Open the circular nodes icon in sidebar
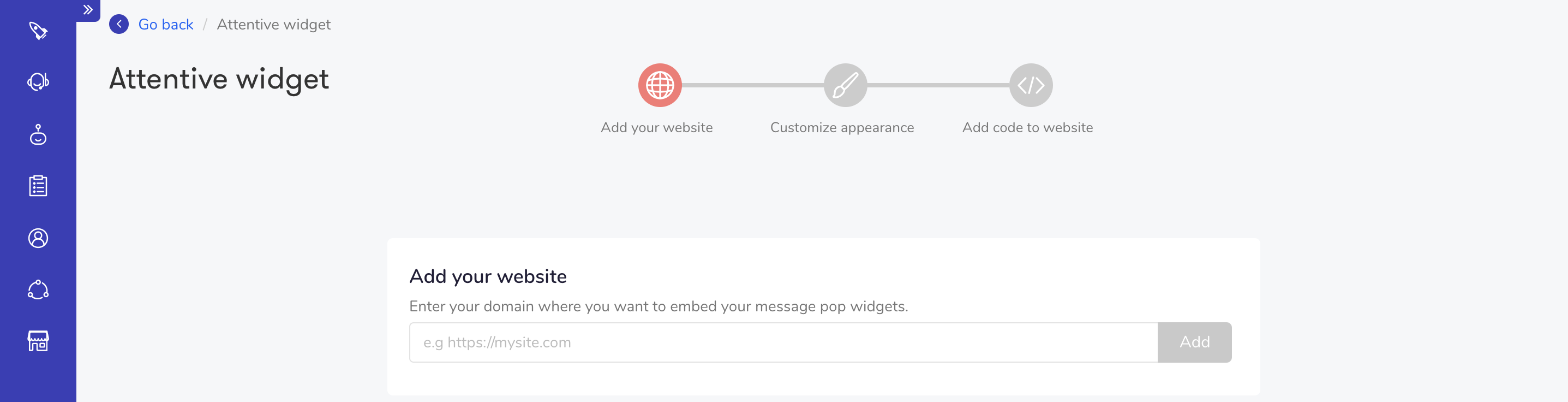This screenshot has height=402, width=1568. click(x=38, y=290)
